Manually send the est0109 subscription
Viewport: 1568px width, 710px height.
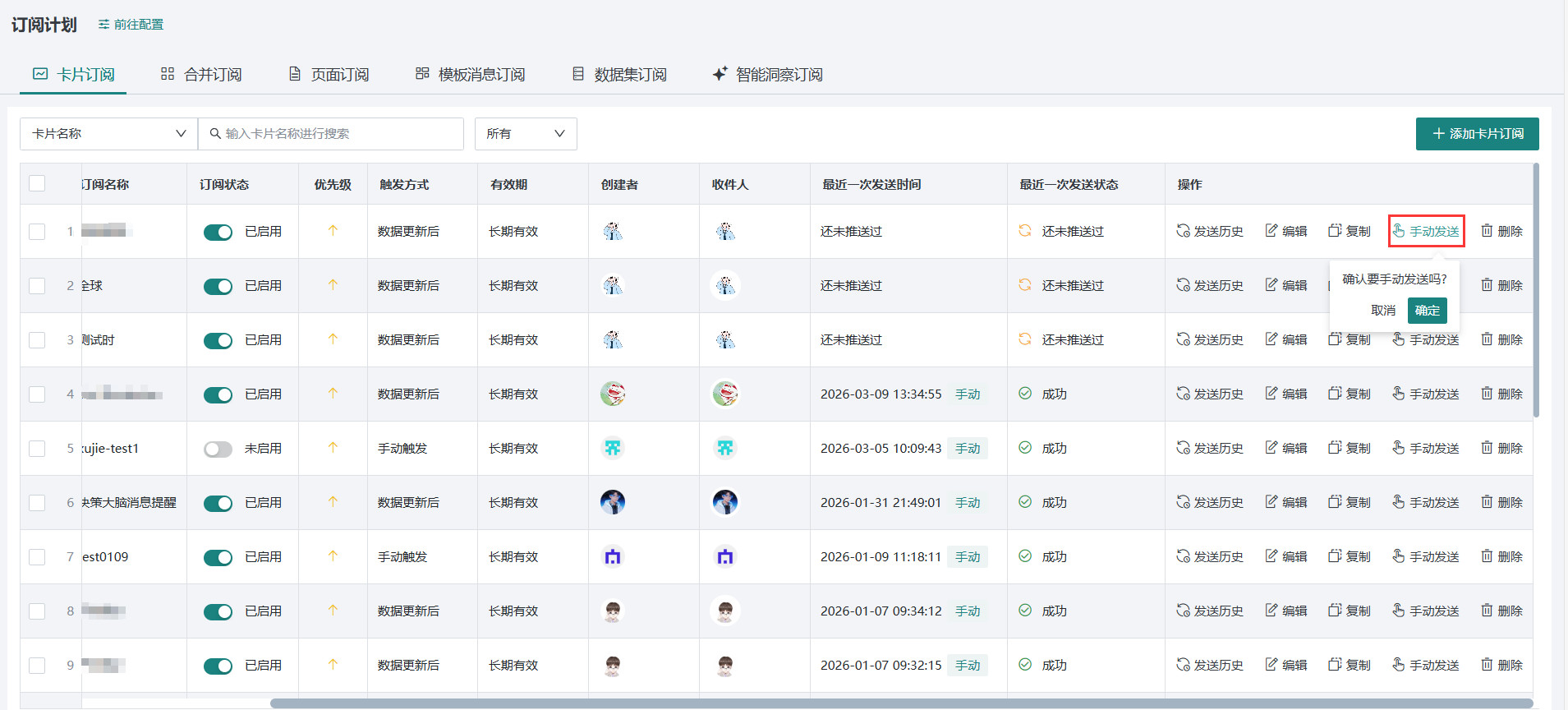tap(1426, 556)
